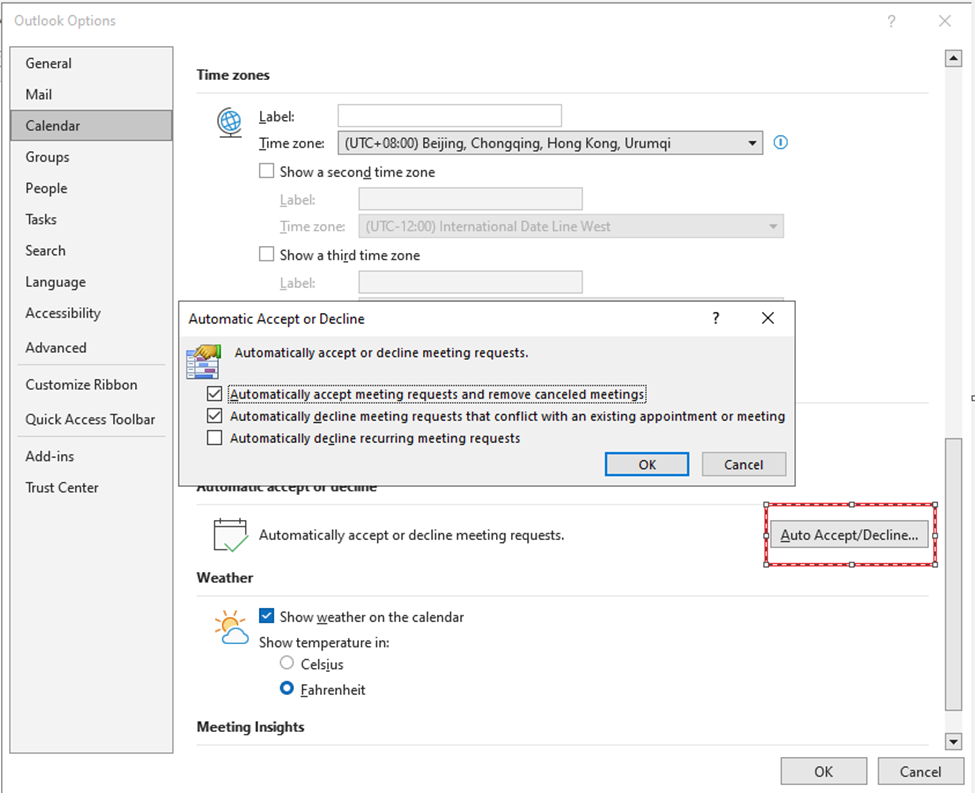
Task: Select Fahrenheit temperature option
Action: tap(287, 689)
